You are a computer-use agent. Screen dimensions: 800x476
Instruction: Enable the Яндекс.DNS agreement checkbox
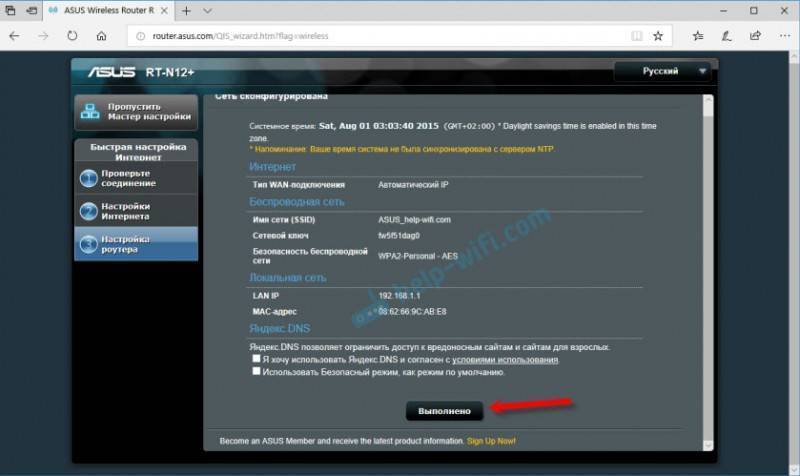(x=256, y=359)
